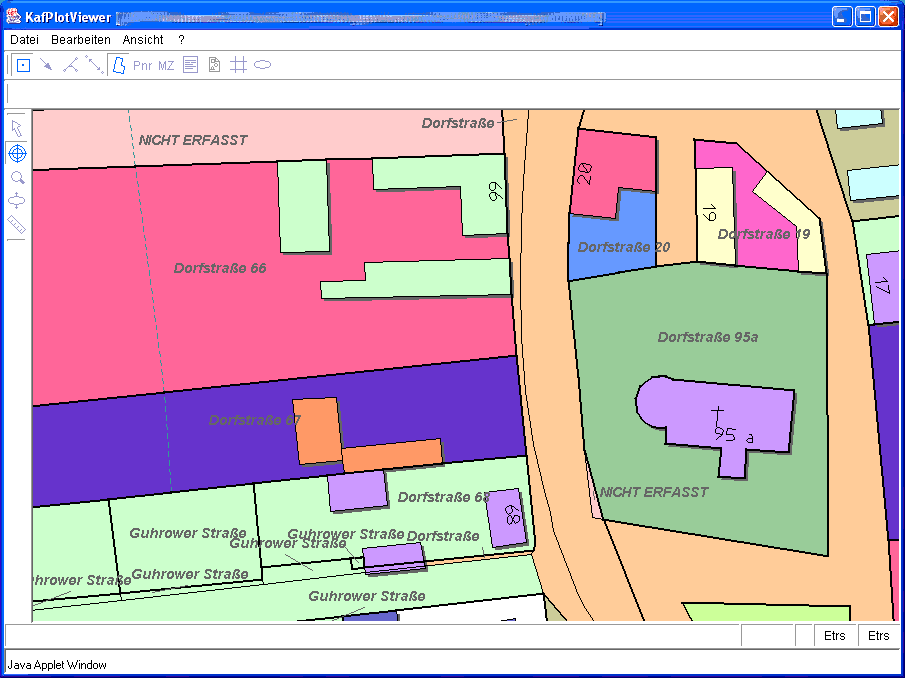Toggle Pnr point number labels
Screen dimensions: 905x678
tap(143, 65)
